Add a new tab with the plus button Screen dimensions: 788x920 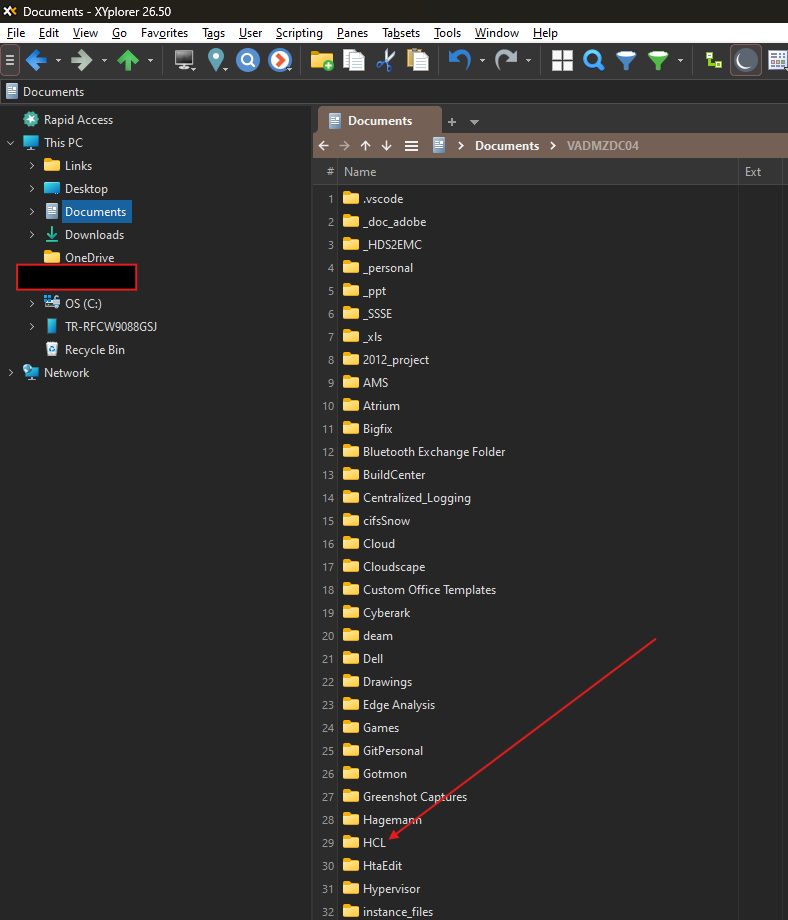[451, 122]
